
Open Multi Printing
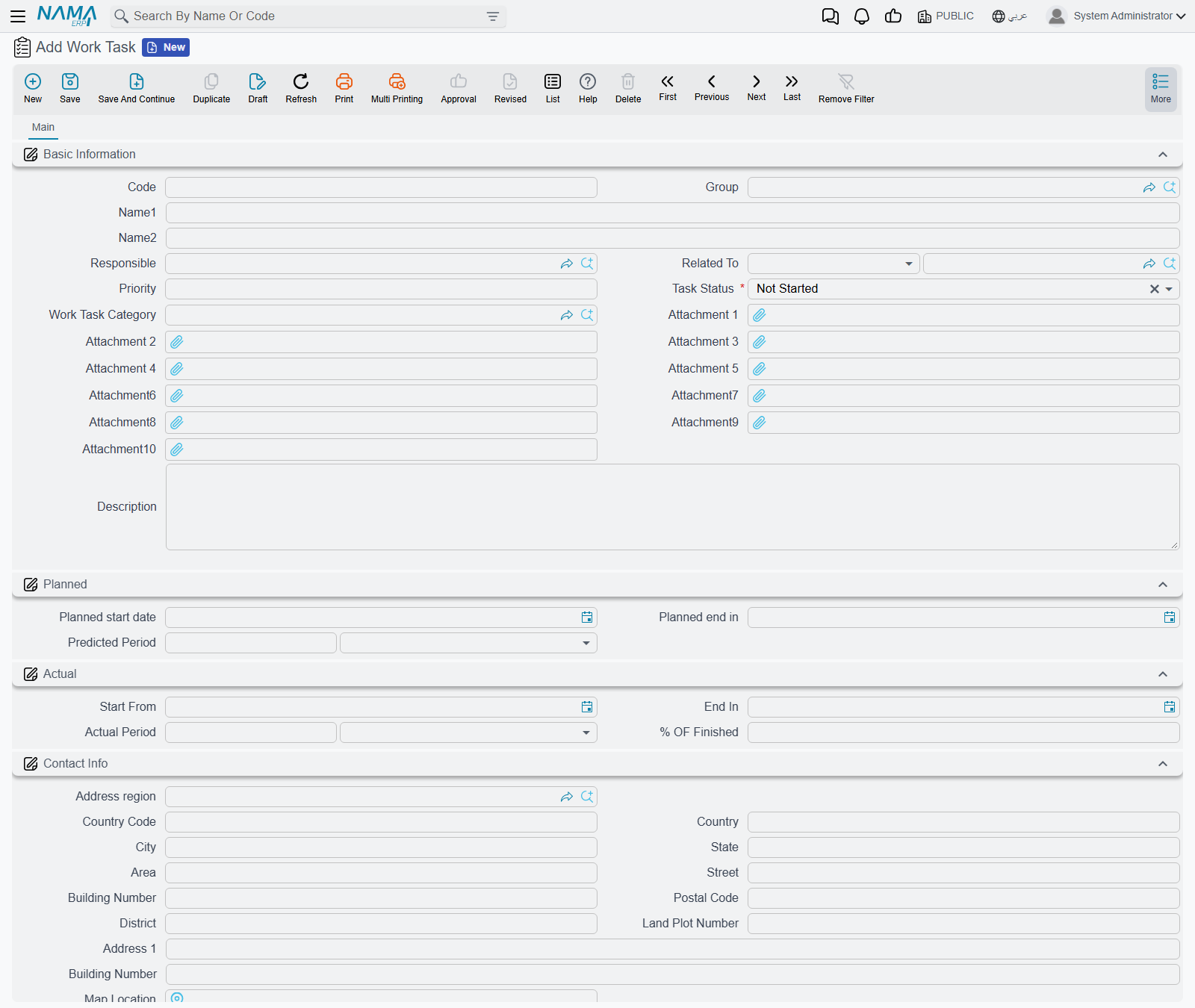[397, 88]
